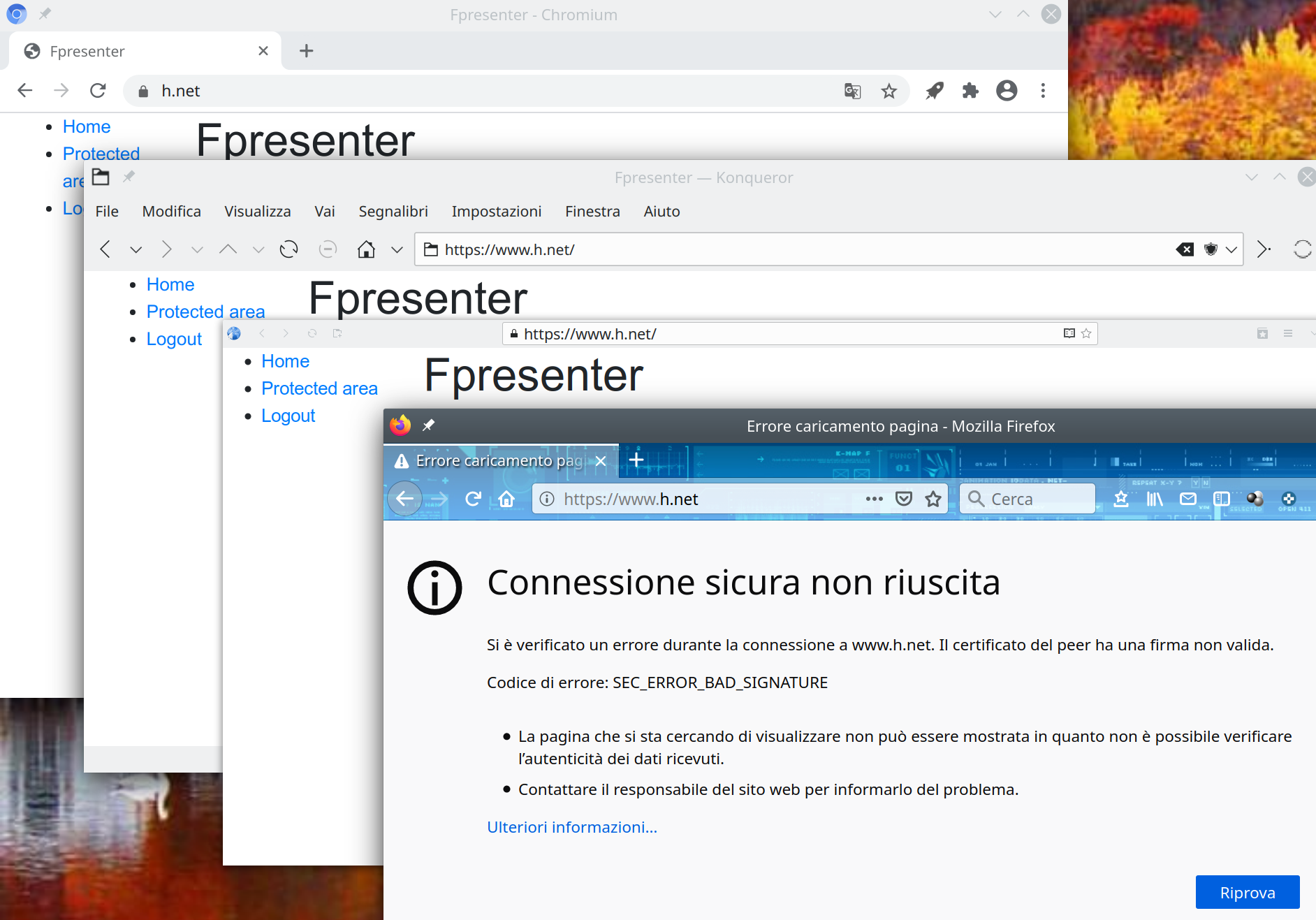The width and height of the screenshot is (1316, 920).
Task: Open Firefox page actions three dots
Action: [x=874, y=499]
